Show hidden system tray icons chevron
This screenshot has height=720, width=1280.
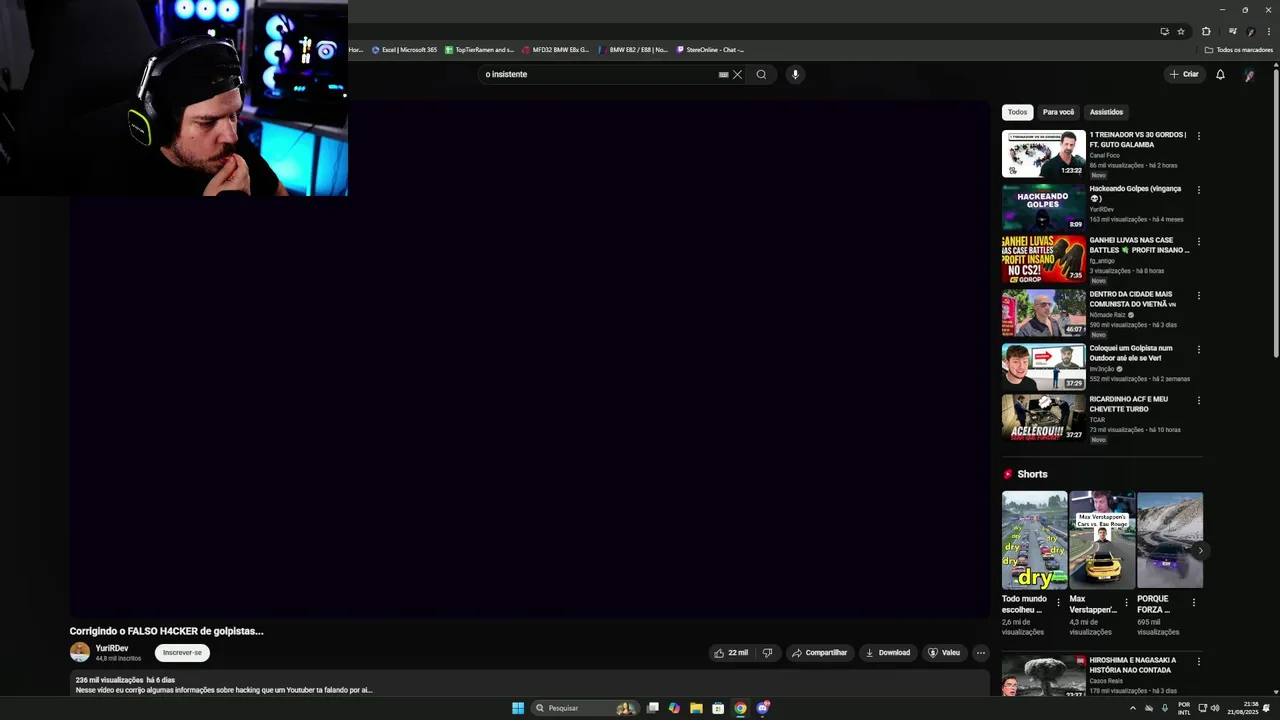[1133, 708]
